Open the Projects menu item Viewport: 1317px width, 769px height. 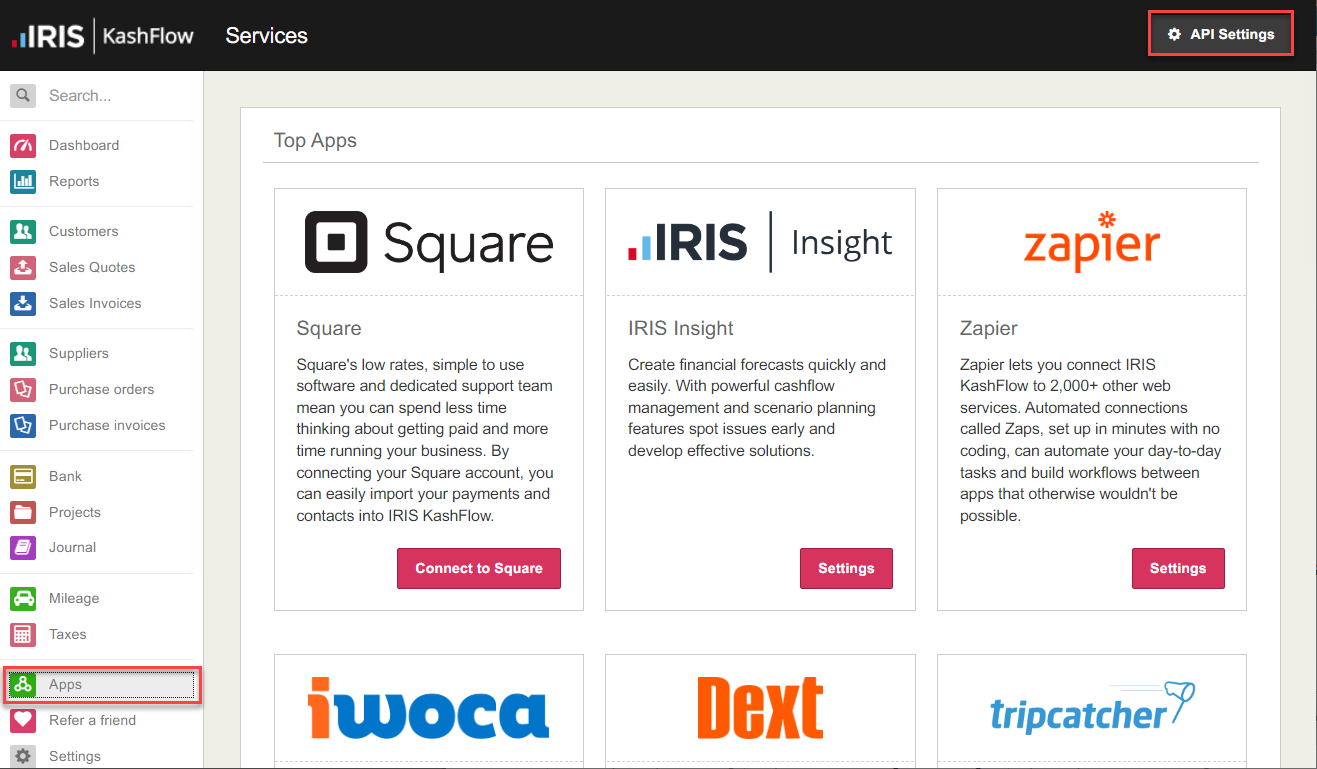(x=101, y=512)
